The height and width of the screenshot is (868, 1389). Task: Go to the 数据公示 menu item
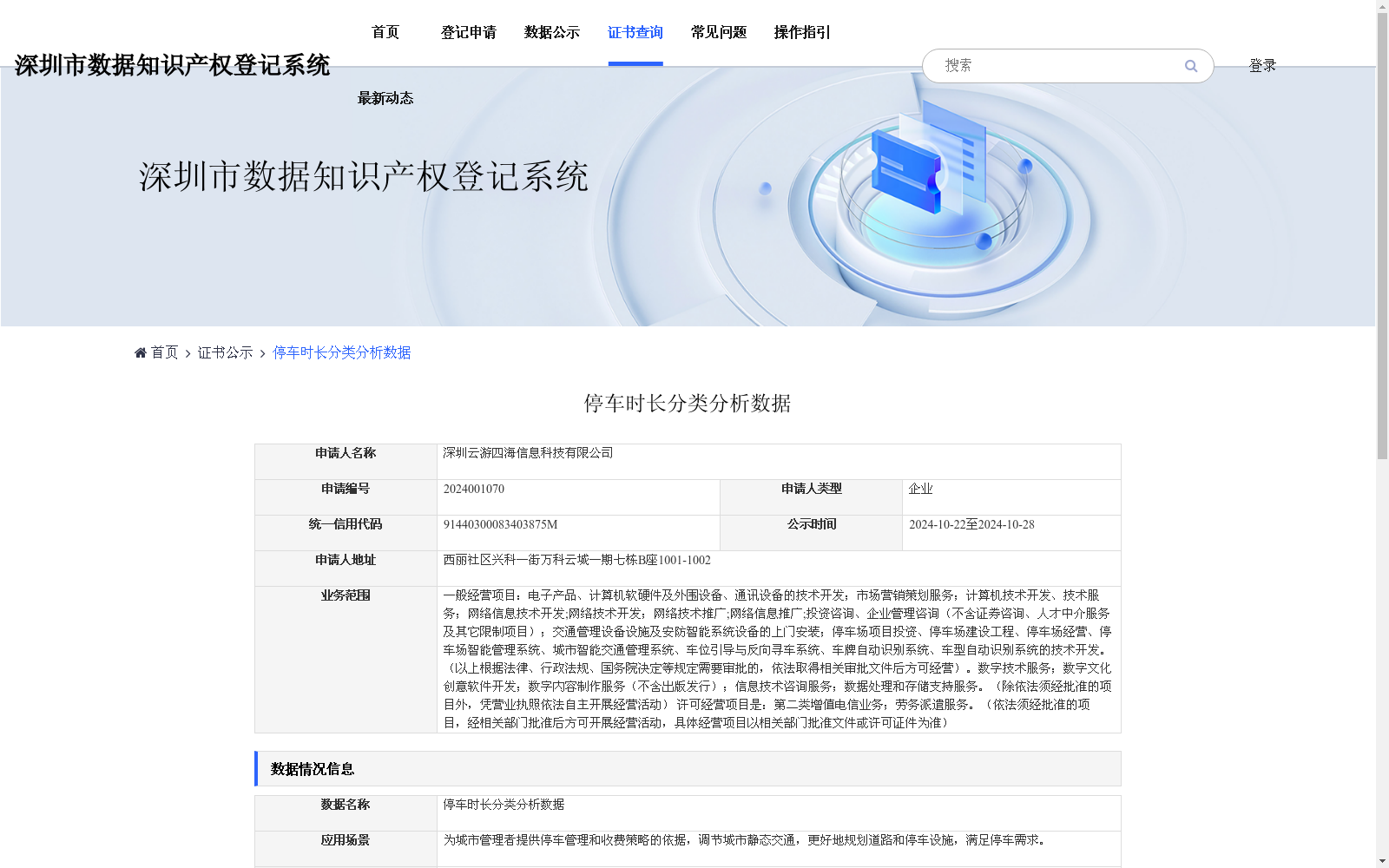pyautogui.click(x=552, y=32)
